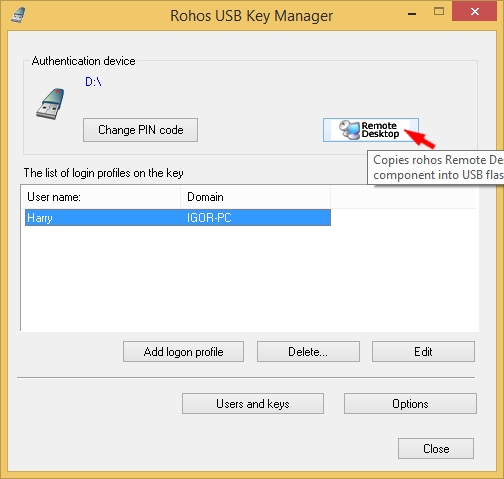504x479 pixels.
Task: Edit the selected login profile
Action: [423, 351]
